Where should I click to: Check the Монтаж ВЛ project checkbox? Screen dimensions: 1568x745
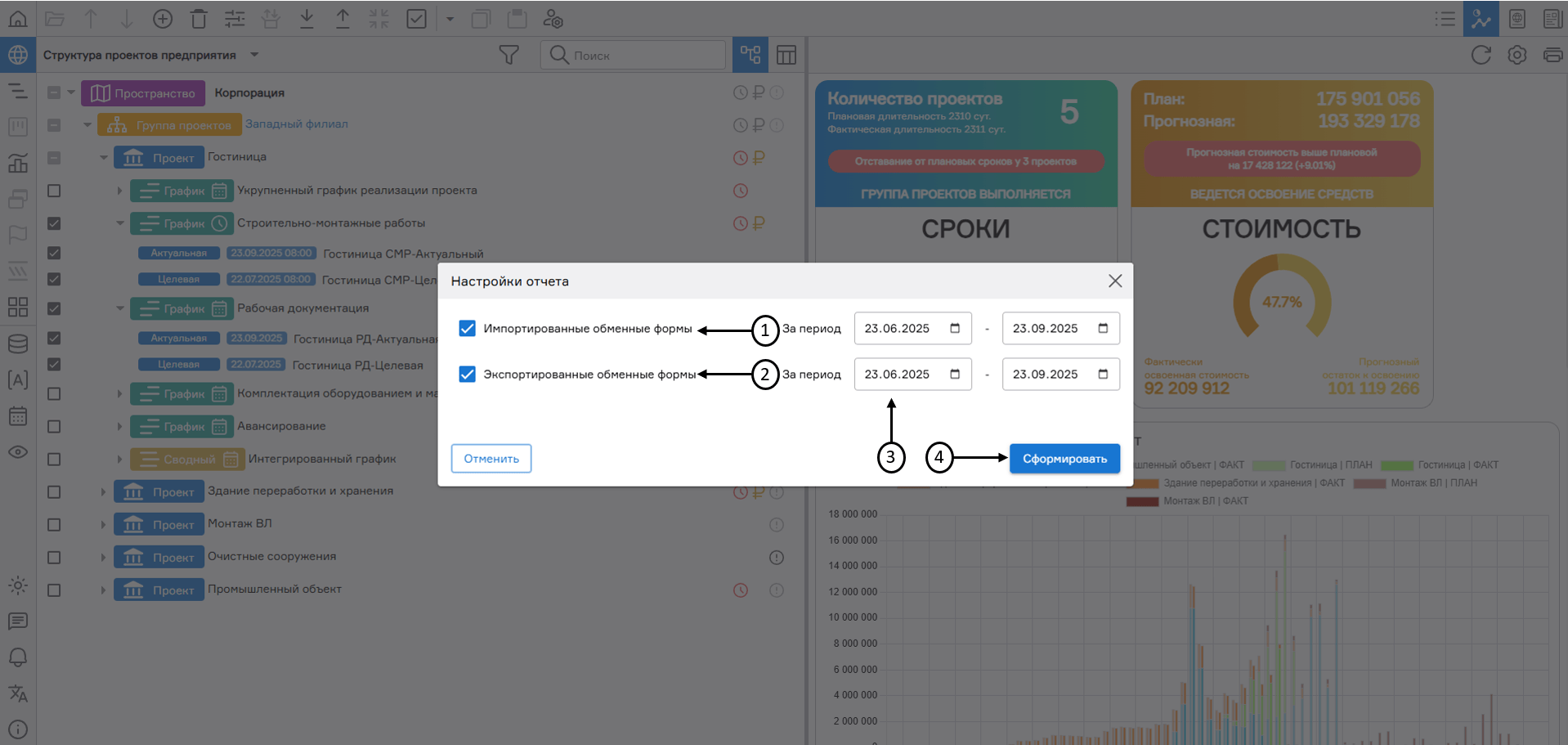pyautogui.click(x=54, y=524)
